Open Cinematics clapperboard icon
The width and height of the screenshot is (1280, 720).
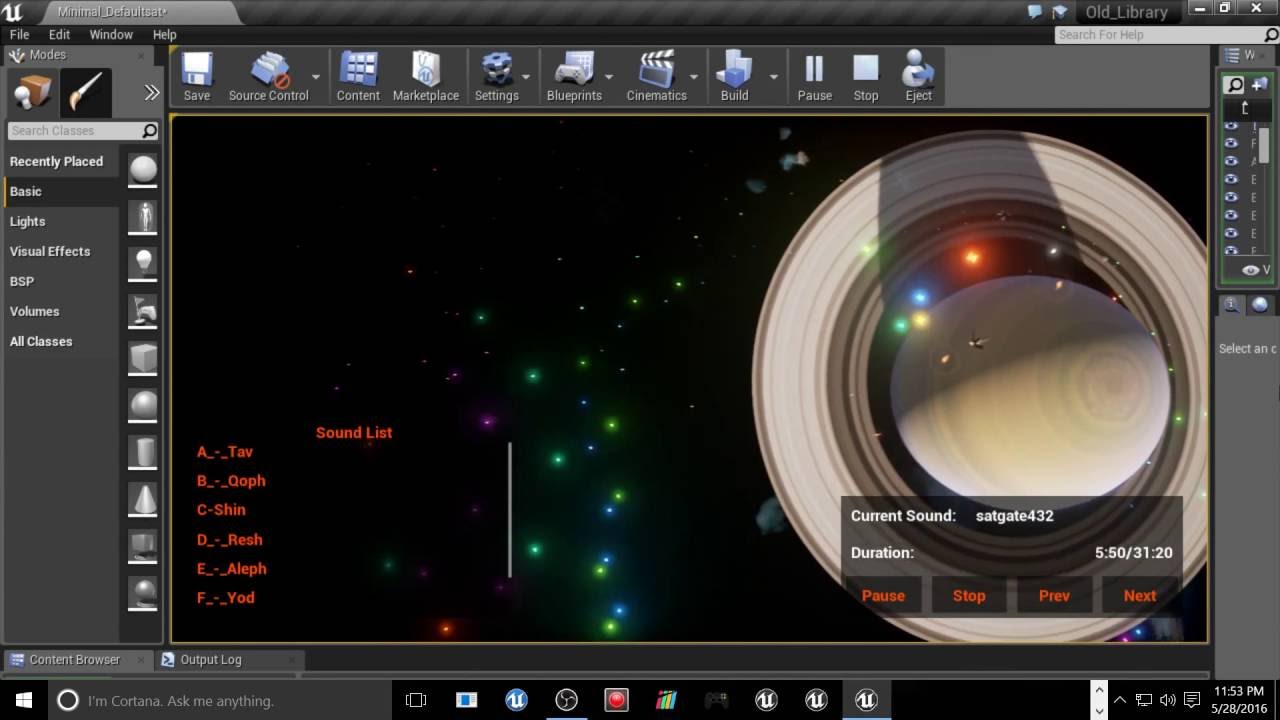[656, 78]
